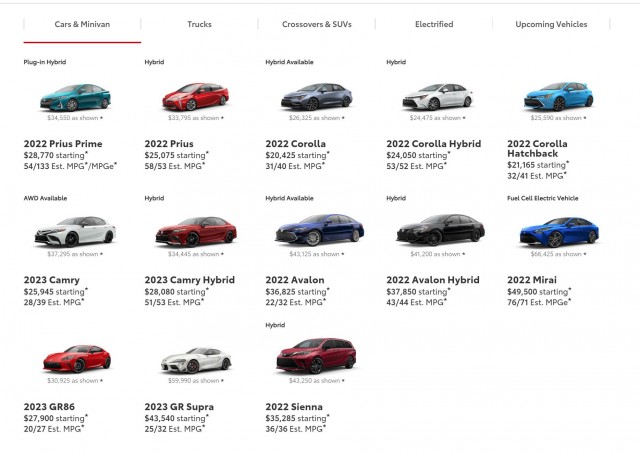Click the $21,165 starting price text
Image resolution: width=640 pixels, height=453 pixels.
point(538,165)
